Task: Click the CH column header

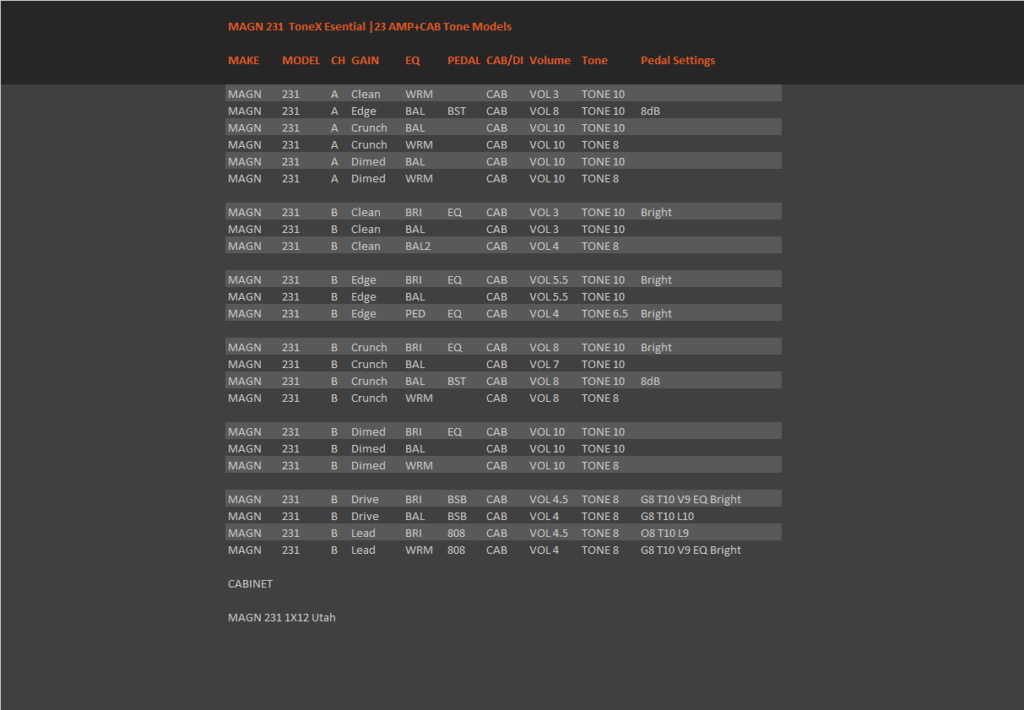Action: pos(338,60)
